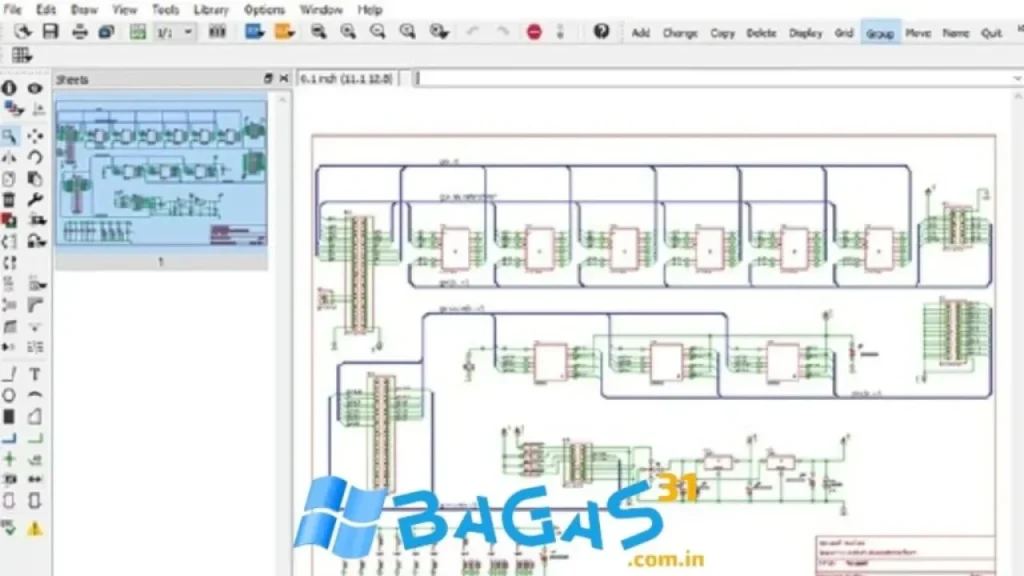Select the Info tool
This screenshot has height=576, width=1024.
(x=9, y=88)
